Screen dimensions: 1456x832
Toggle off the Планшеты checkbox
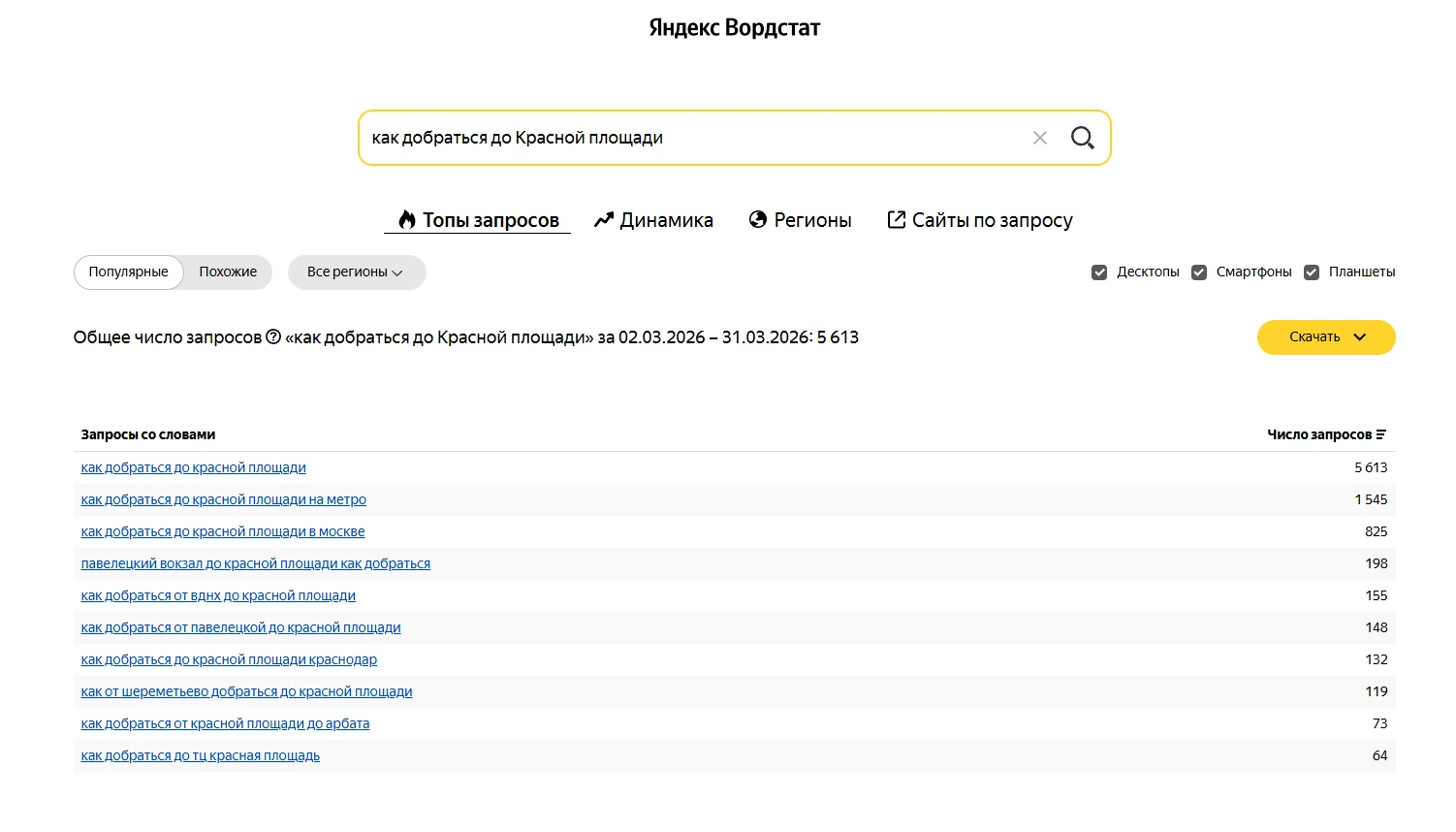click(1314, 272)
